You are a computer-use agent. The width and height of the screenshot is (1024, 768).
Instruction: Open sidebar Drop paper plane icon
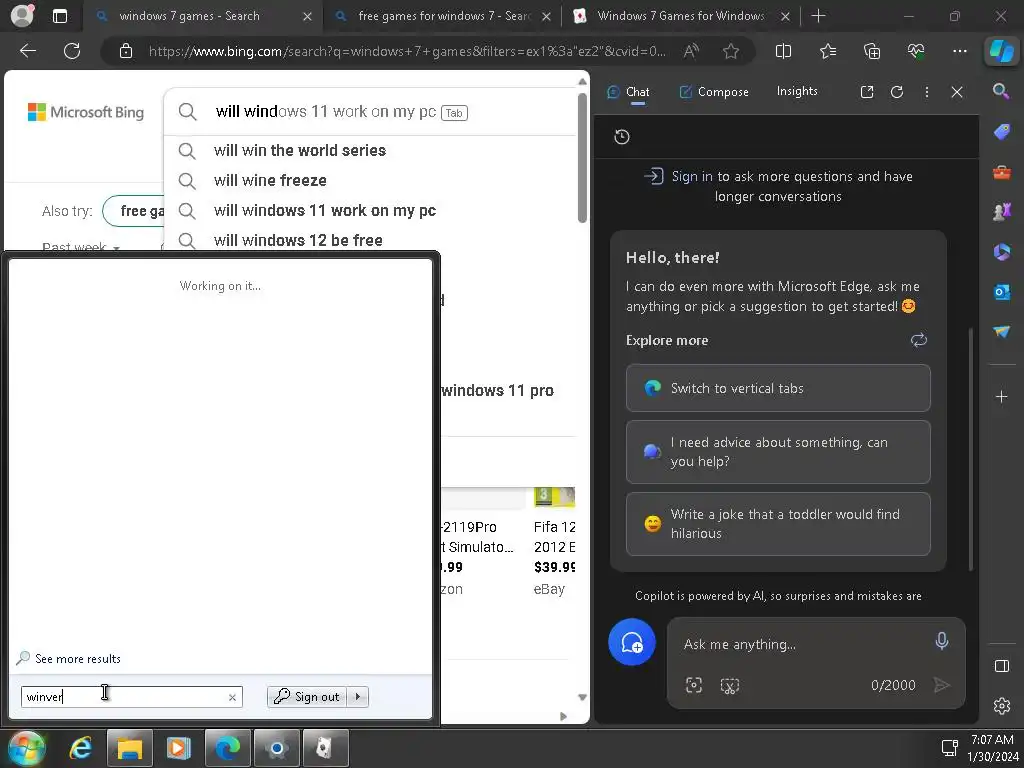pos(1001,332)
